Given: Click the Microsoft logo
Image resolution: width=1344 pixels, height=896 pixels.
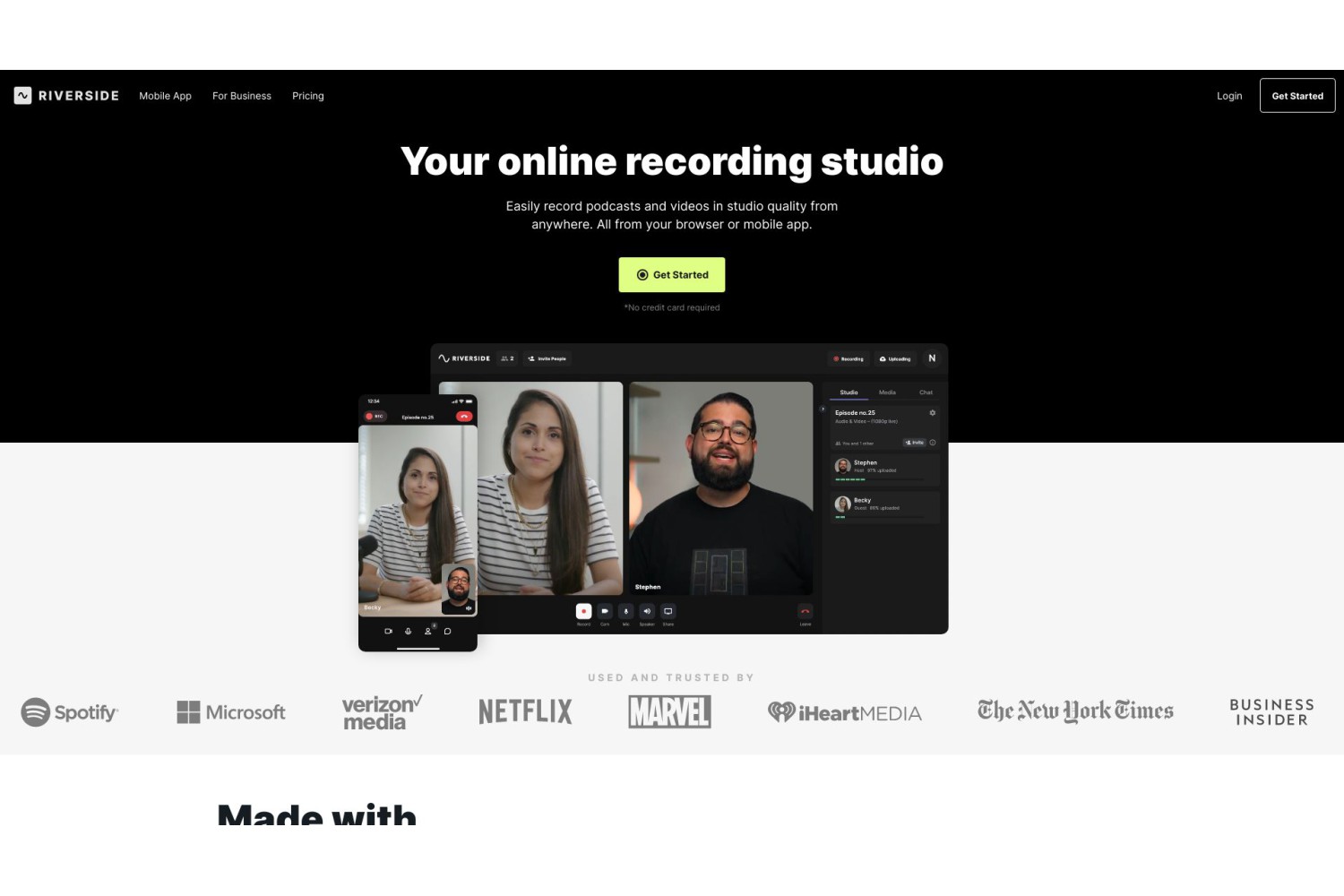Looking at the screenshot, I should (231, 712).
